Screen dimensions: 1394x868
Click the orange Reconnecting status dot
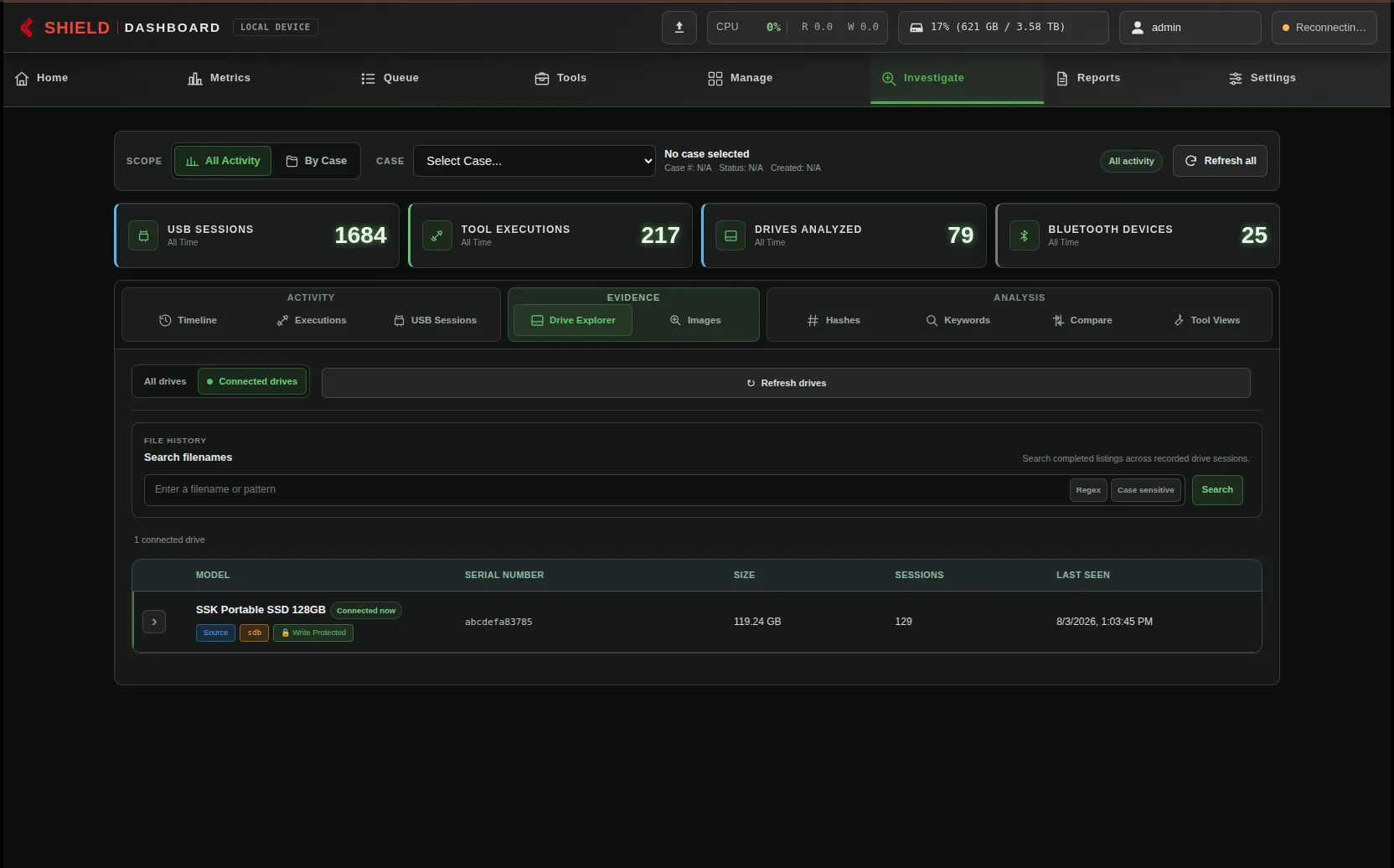(x=1286, y=28)
